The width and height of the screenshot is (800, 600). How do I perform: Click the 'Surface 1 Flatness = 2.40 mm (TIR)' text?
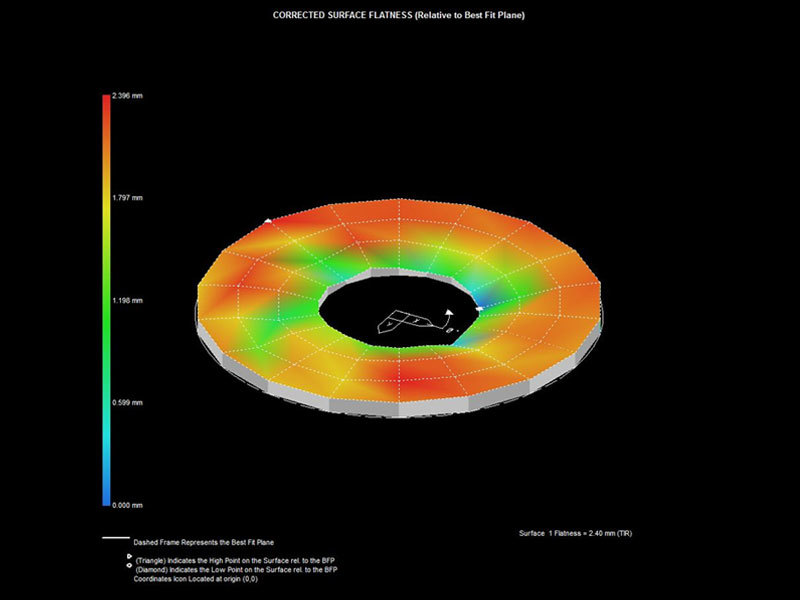pyautogui.click(x=575, y=533)
